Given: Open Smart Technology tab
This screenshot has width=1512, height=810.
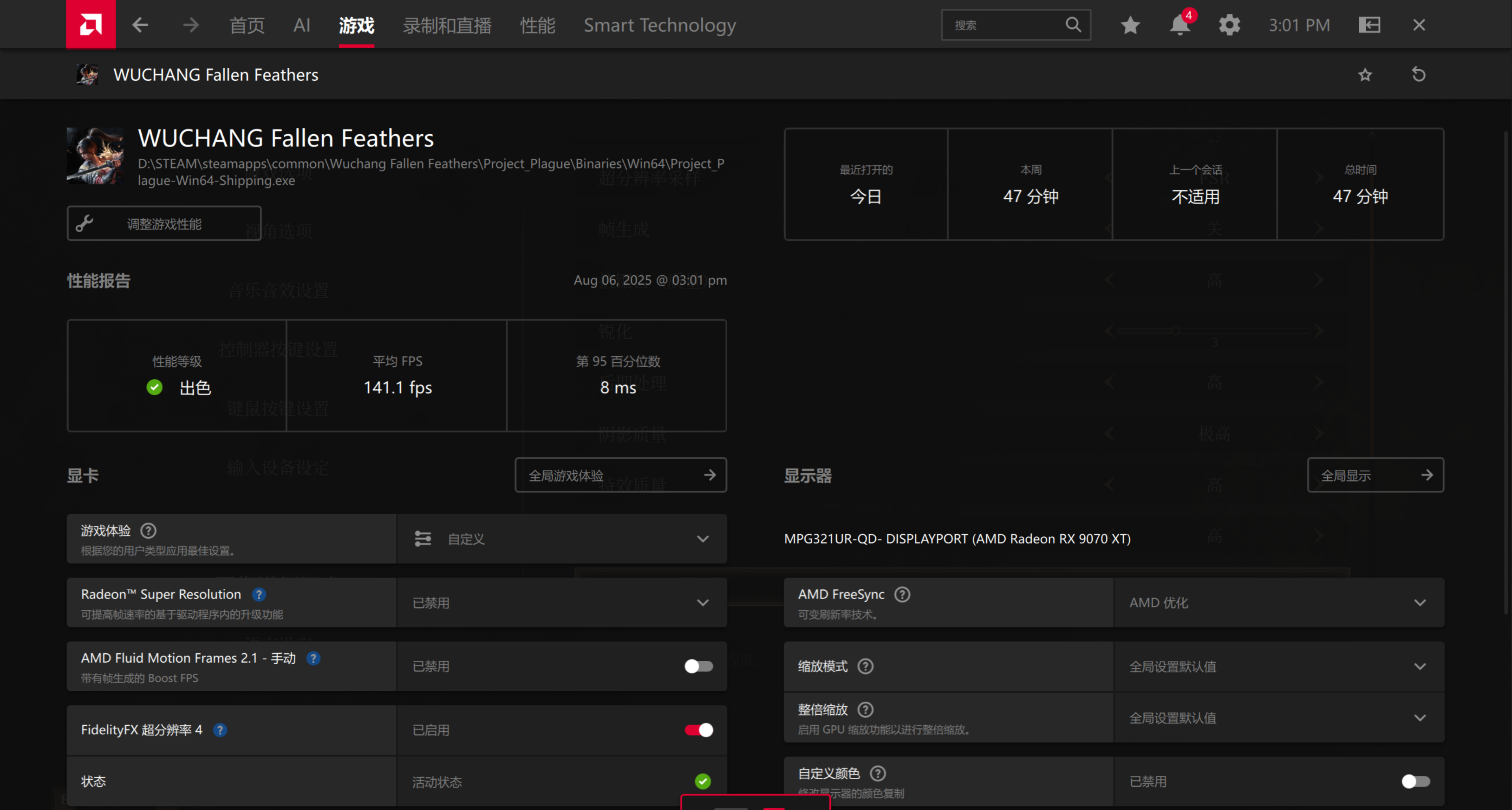Looking at the screenshot, I should click(659, 25).
